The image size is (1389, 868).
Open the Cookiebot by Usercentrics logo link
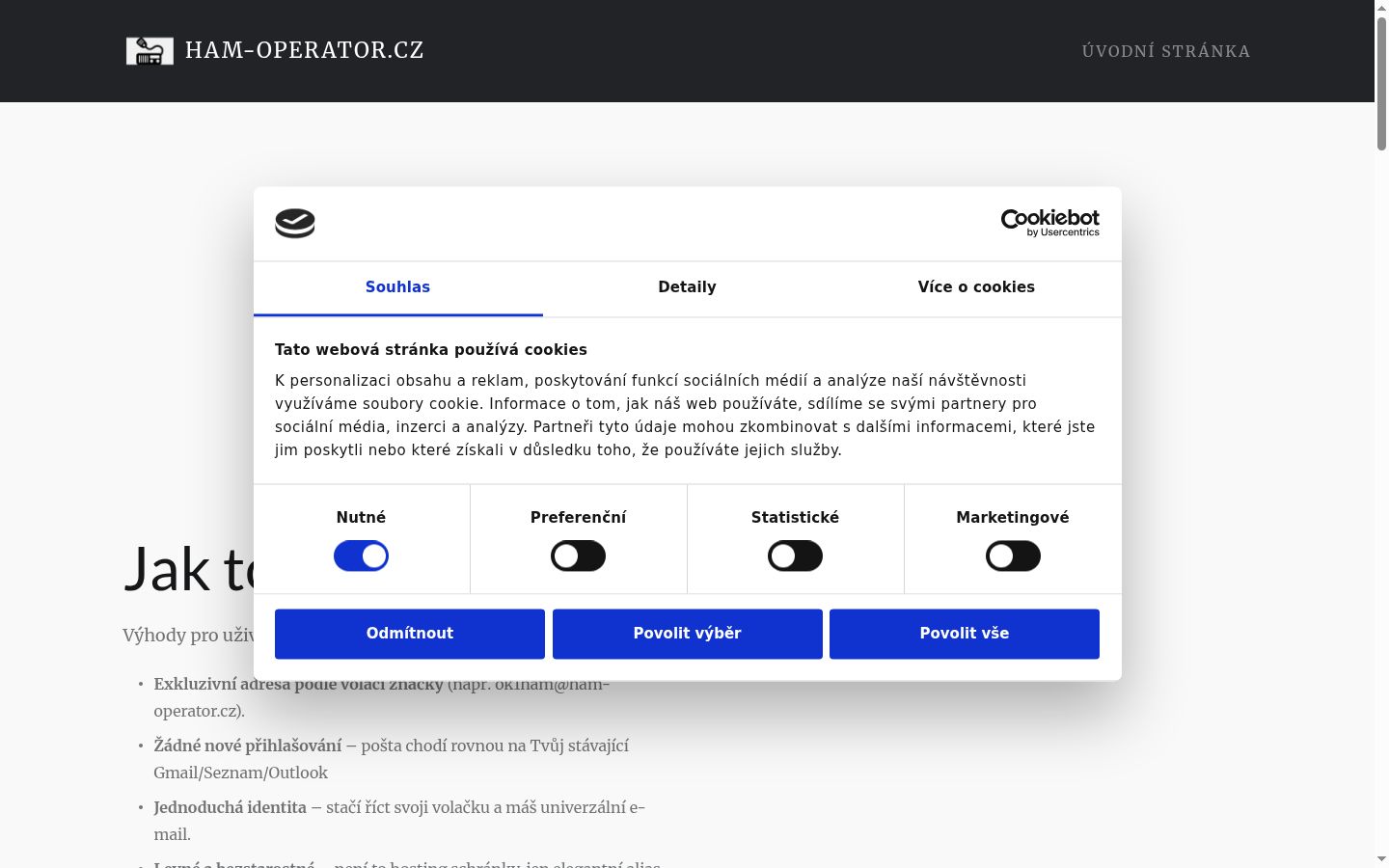pos(1049,223)
